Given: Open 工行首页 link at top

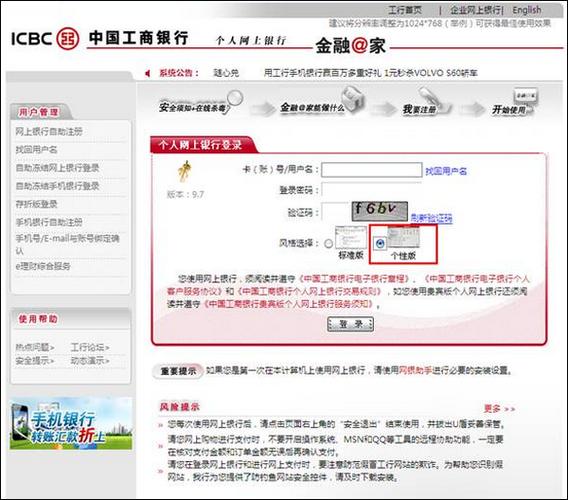Looking at the screenshot, I should tap(405, 10).
